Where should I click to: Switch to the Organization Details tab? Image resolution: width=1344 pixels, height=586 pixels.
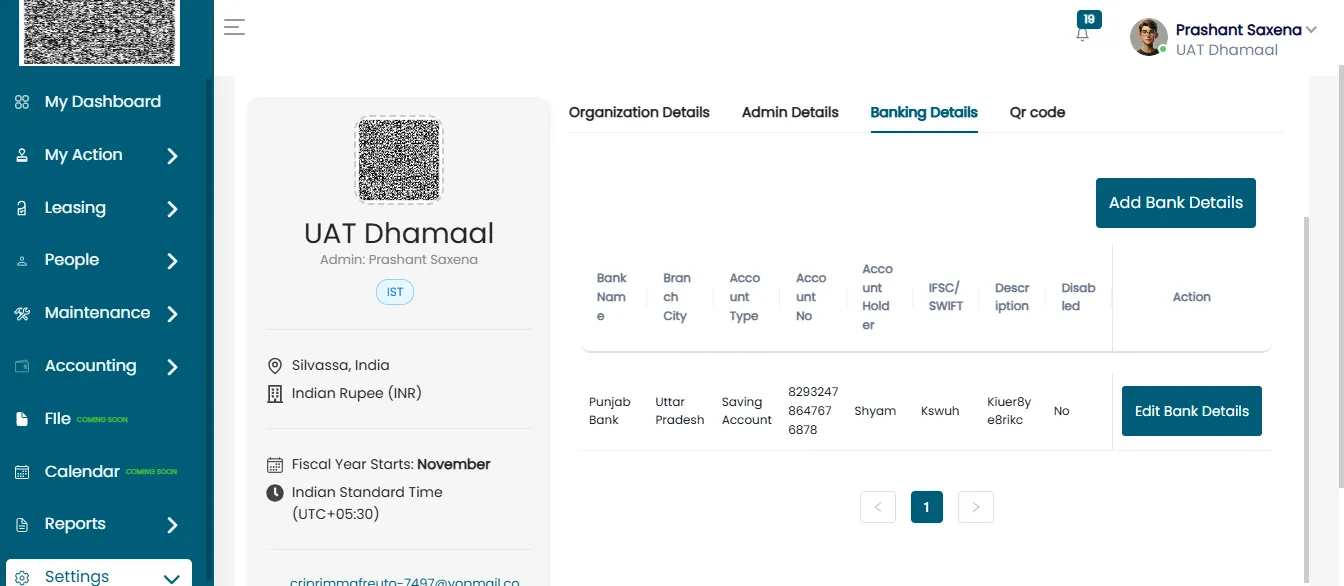pyautogui.click(x=639, y=112)
